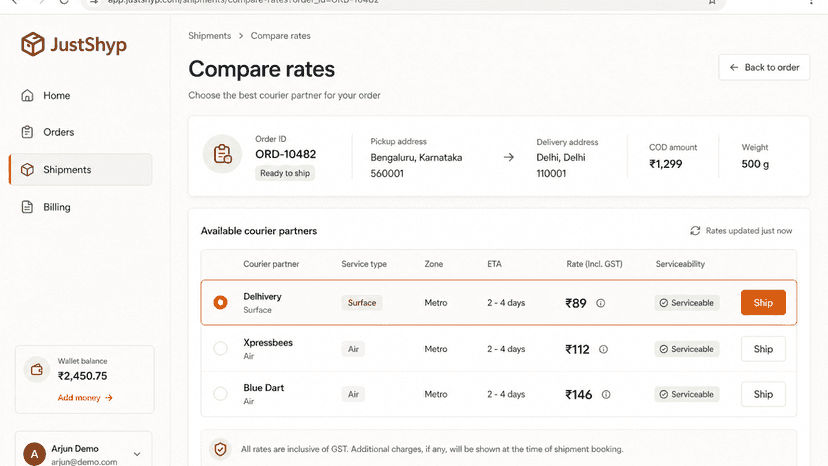
Task: Click the Courier partner column header
Action: [x=271, y=264]
